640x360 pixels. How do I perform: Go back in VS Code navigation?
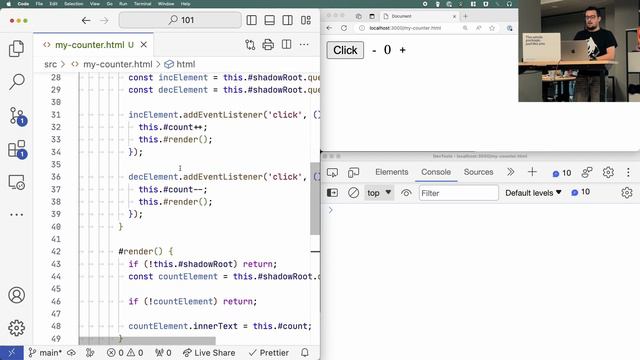point(86,20)
